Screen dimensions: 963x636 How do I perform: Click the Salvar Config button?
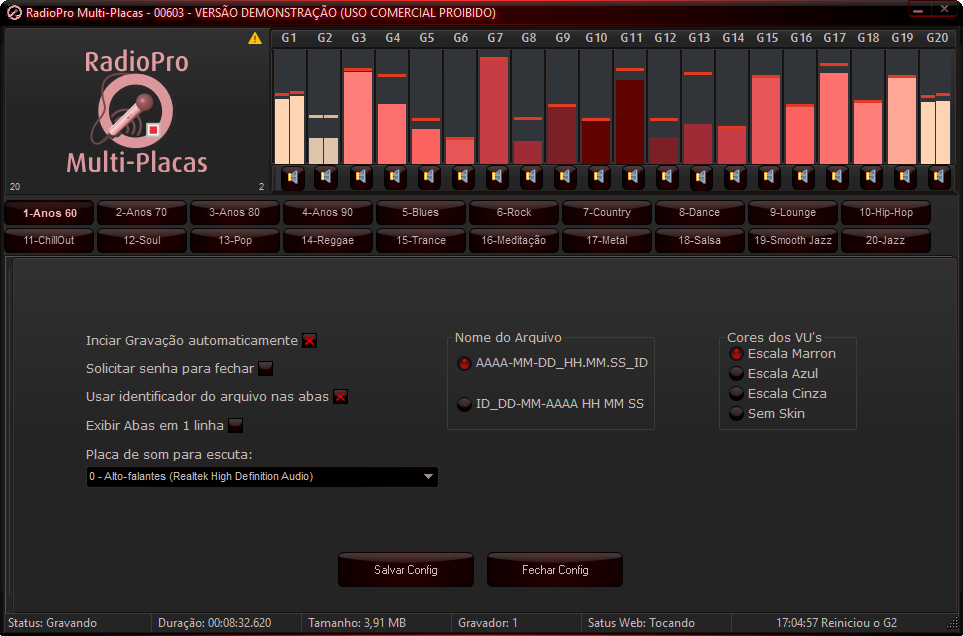[406, 570]
